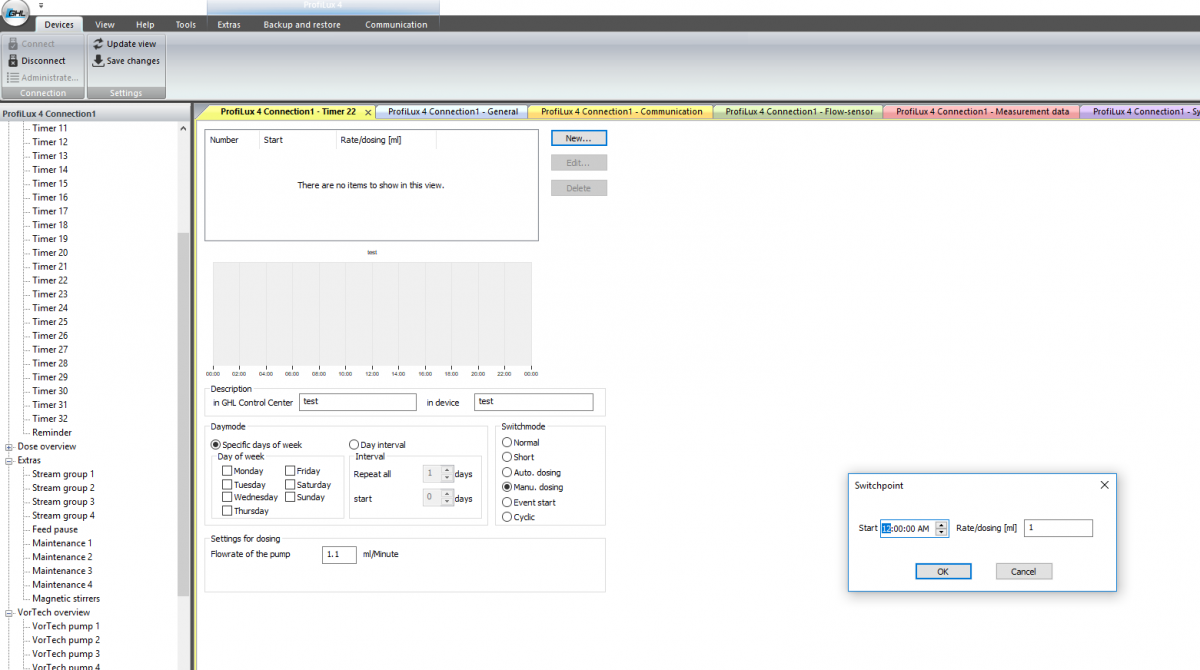
Task: Check the Thursday checkbox
Action: (227, 511)
